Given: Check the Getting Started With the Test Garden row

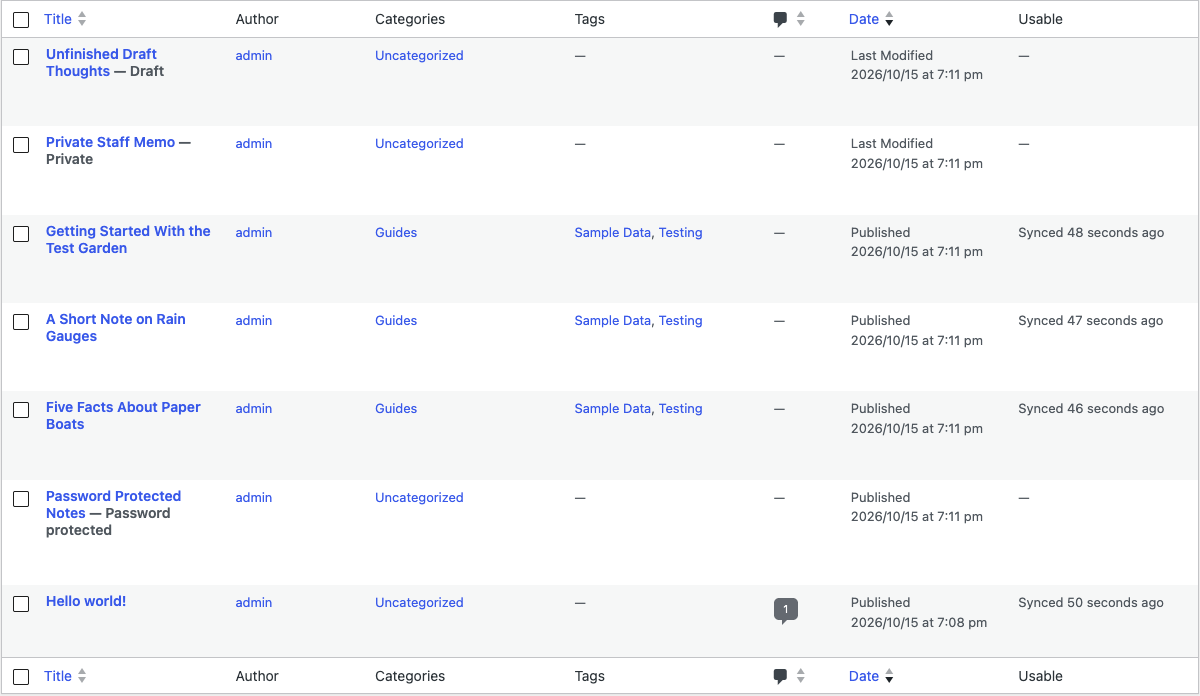Looking at the screenshot, I should click(21, 234).
